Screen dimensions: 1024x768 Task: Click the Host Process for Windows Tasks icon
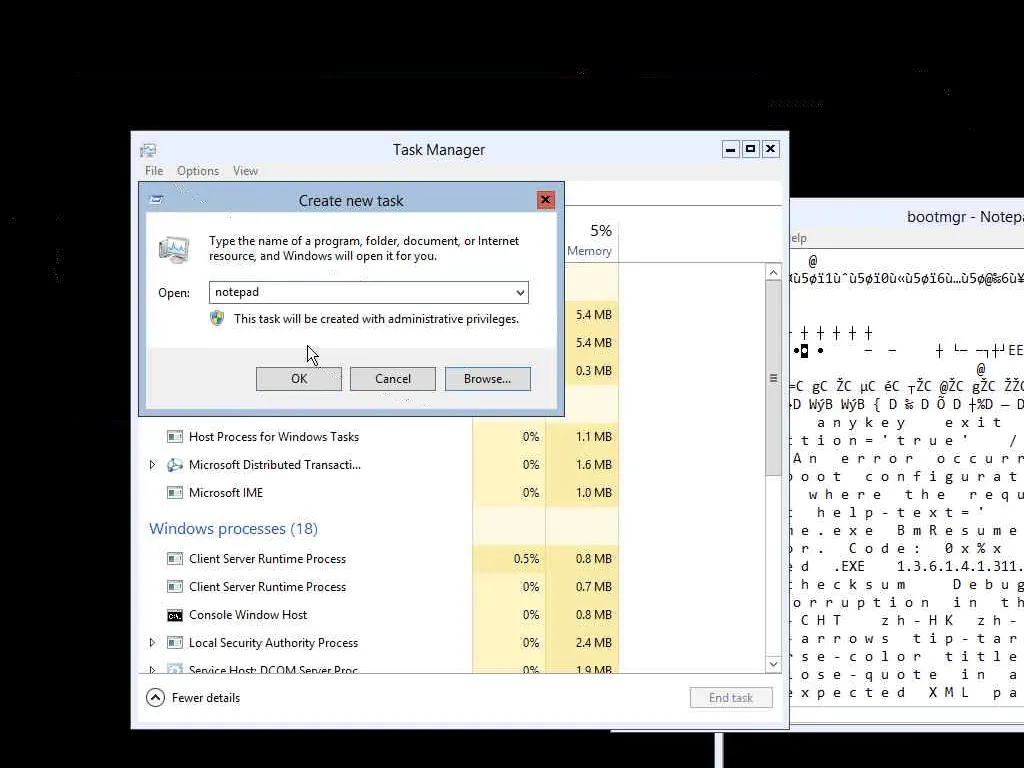[x=174, y=437]
